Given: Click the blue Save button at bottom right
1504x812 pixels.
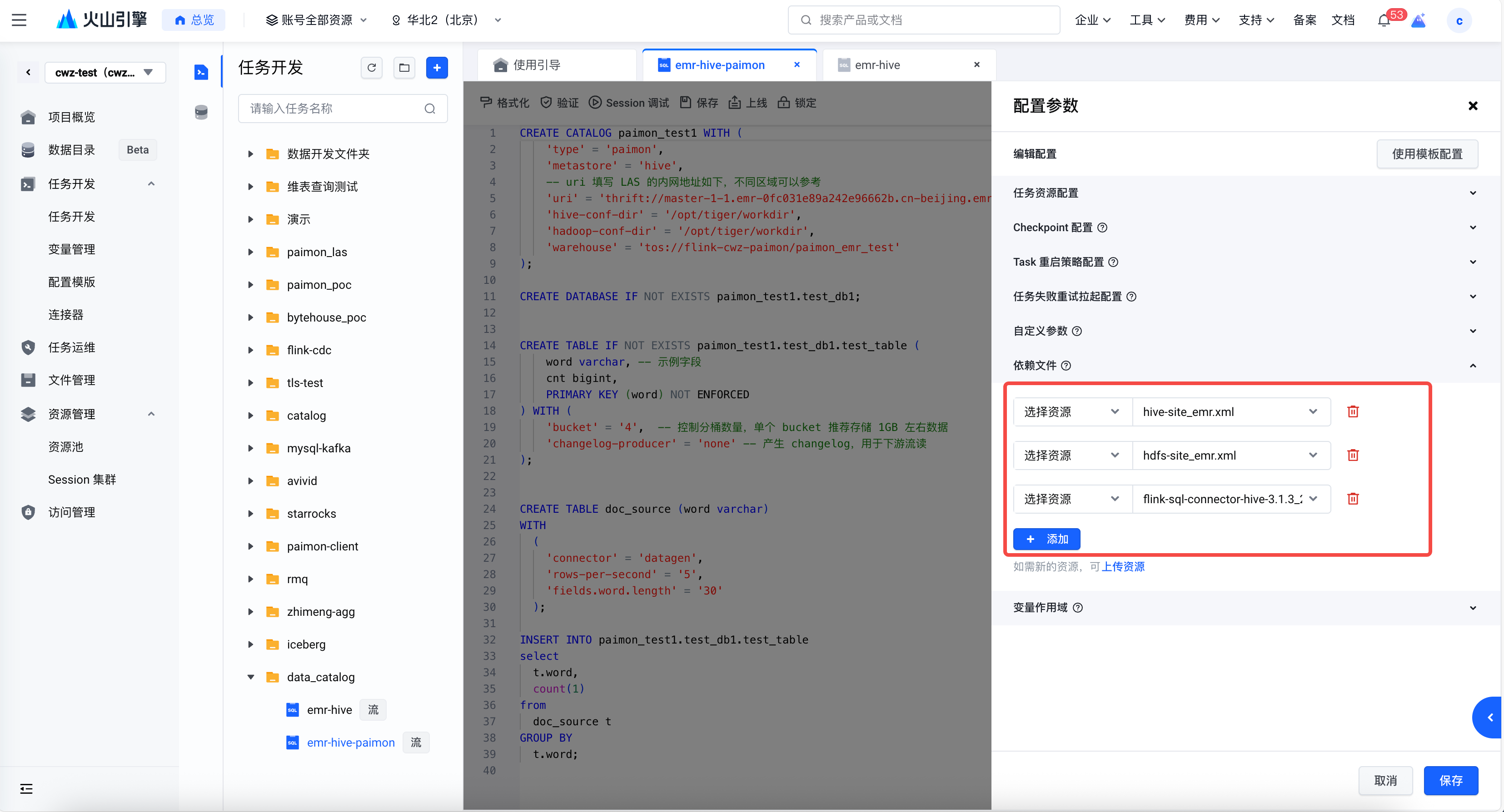Looking at the screenshot, I should point(1450,781).
